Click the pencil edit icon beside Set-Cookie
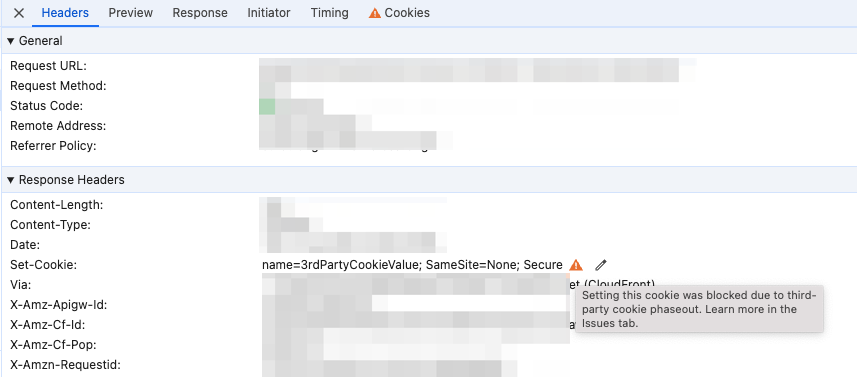 (601, 265)
